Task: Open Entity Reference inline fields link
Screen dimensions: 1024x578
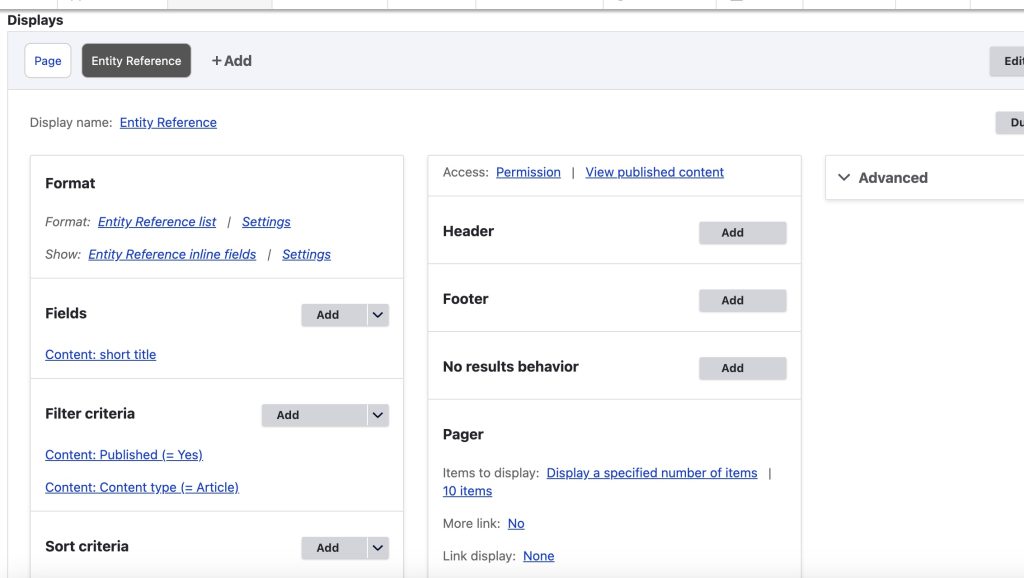Action: pos(172,255)
